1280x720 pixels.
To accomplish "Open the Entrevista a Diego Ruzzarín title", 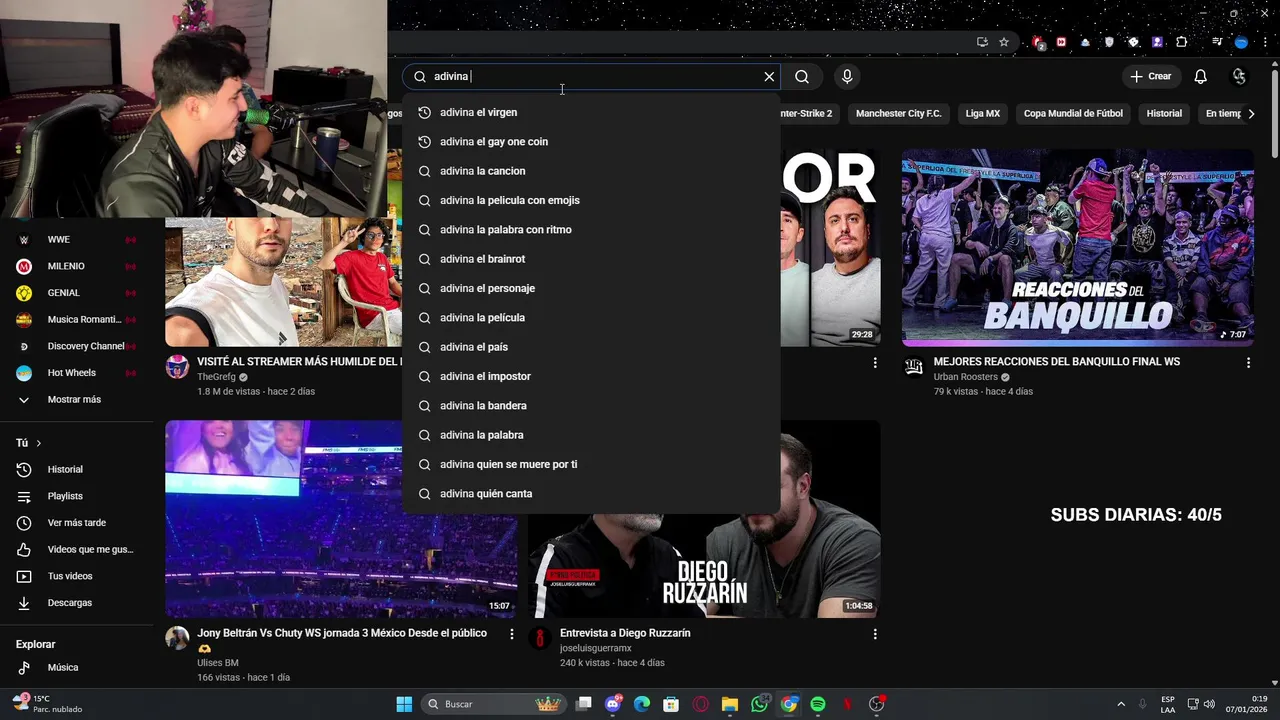I will point(625,634).
